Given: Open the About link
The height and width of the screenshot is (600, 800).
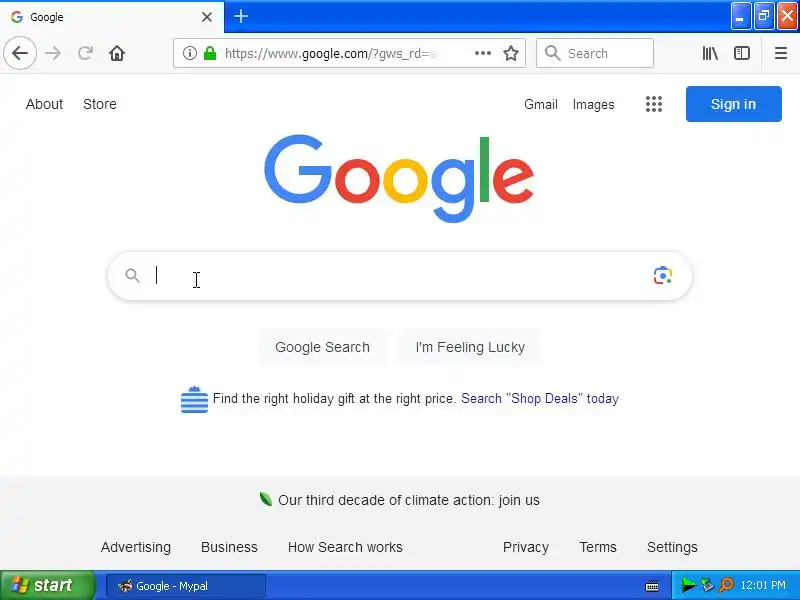Looking at the screenshot, I should (x=44, y=104).
